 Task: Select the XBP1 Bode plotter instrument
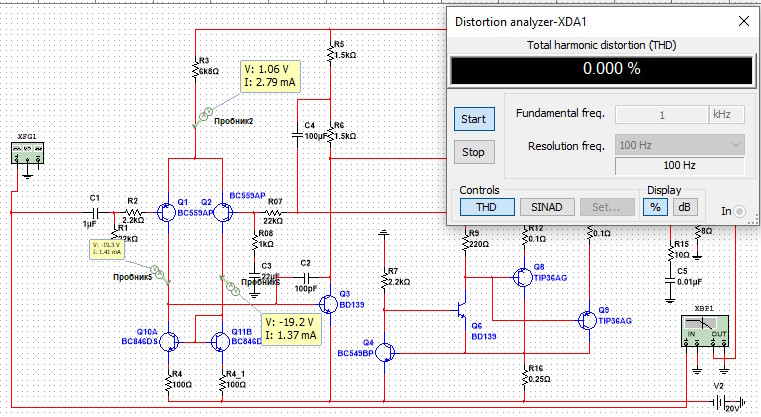pyautogui.click(x=704, y=334)
